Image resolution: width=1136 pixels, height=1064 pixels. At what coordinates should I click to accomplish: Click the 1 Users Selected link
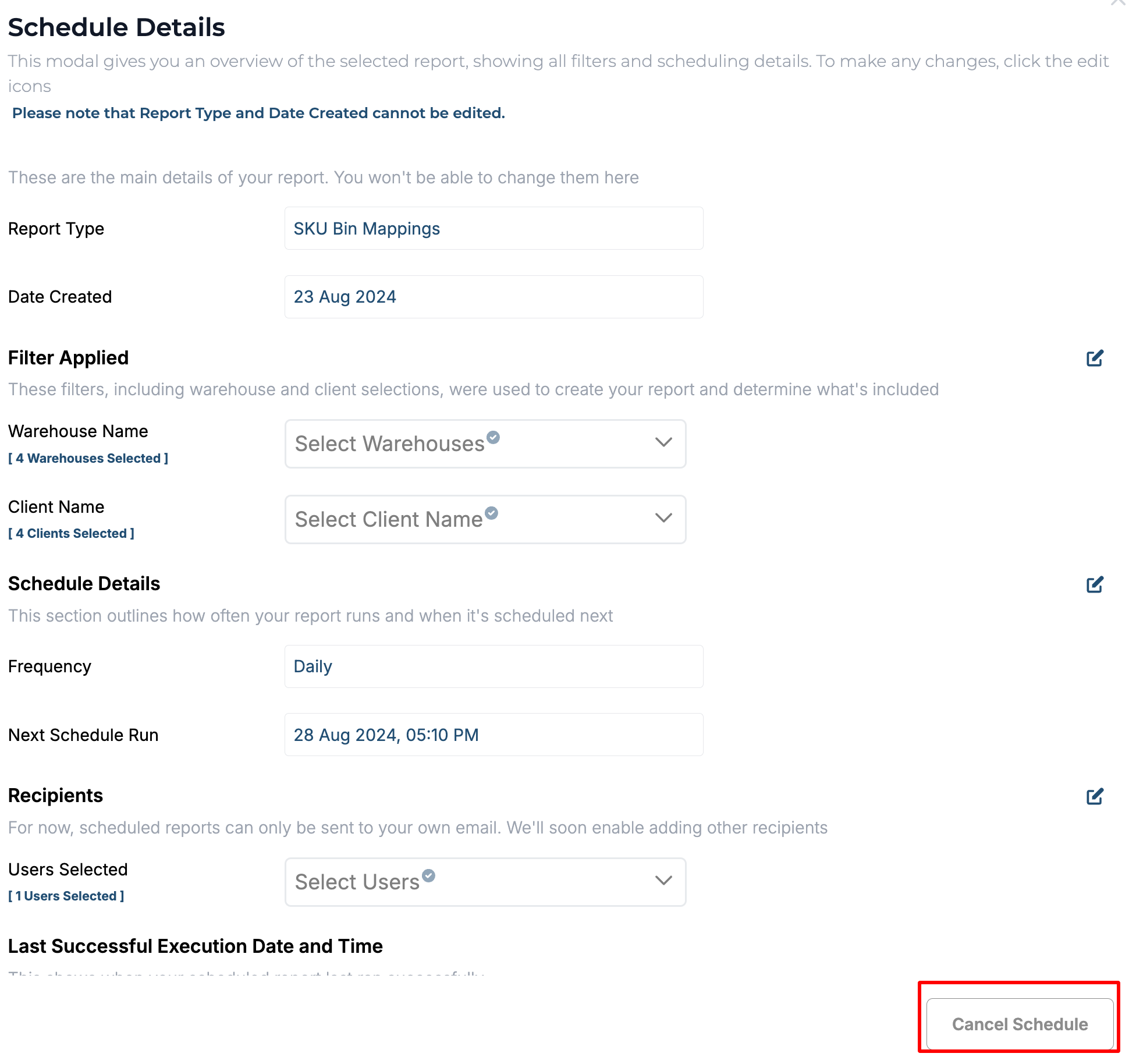pos(66,896)
